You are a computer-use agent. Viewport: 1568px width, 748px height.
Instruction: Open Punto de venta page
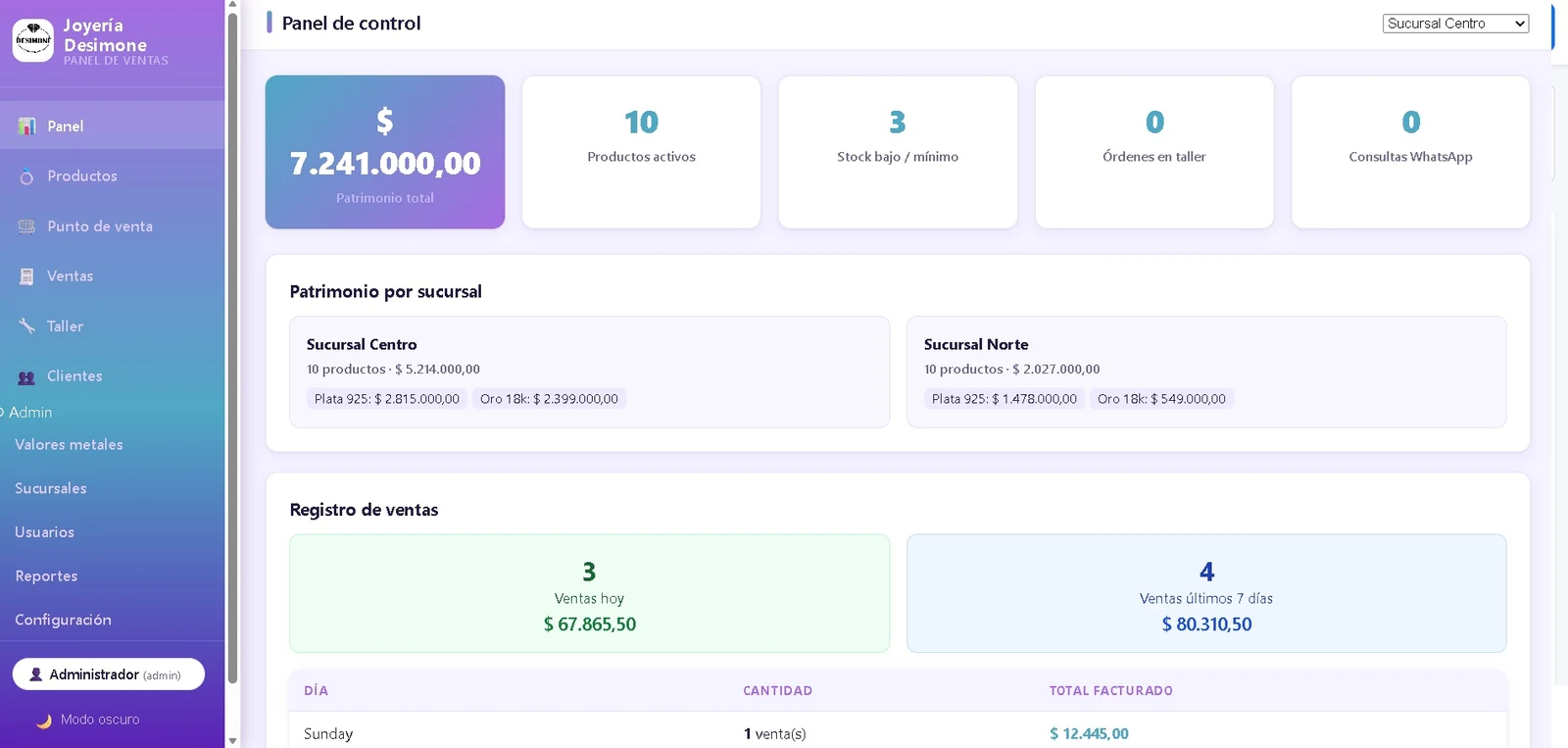pyautogui.click(x=113, y=226)
